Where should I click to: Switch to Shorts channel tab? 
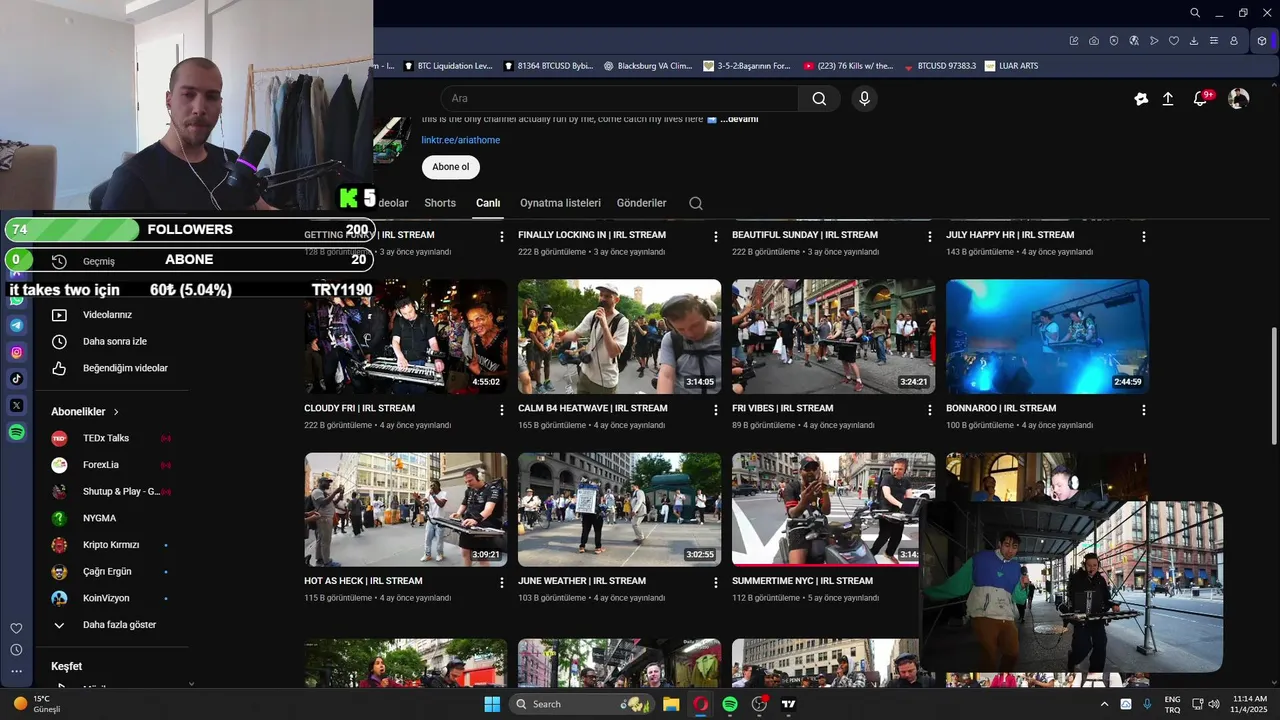click(440, 203)
